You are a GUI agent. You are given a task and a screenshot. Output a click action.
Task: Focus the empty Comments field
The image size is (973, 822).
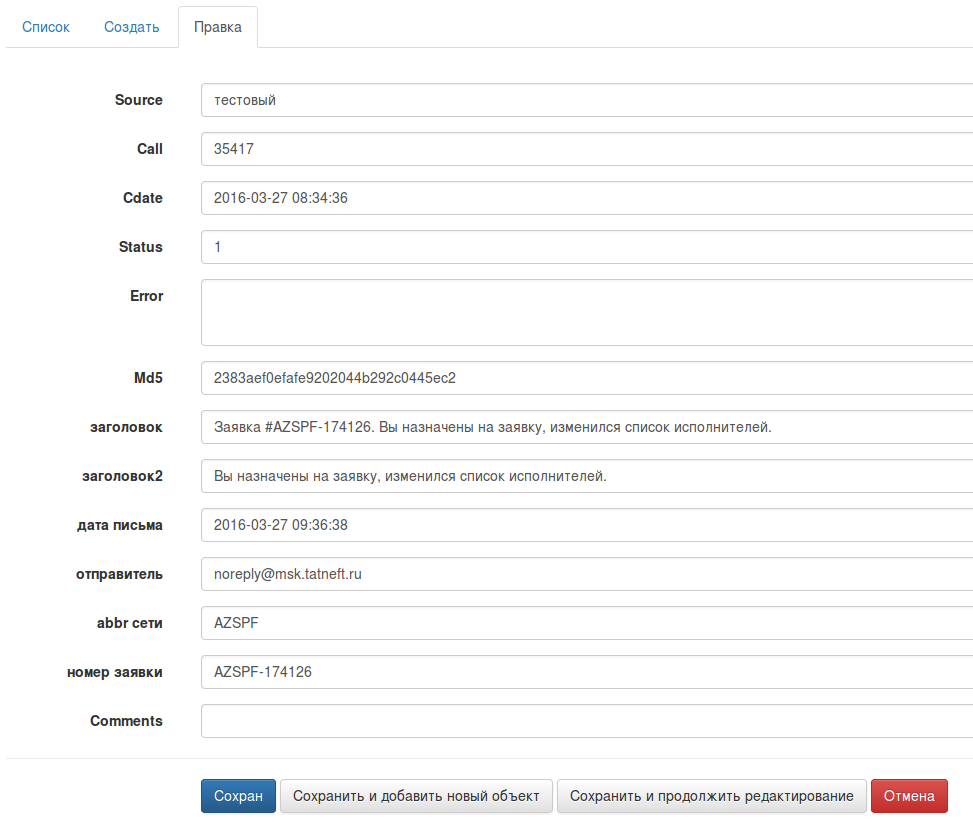pyautogui.click(x=586, y=721)
